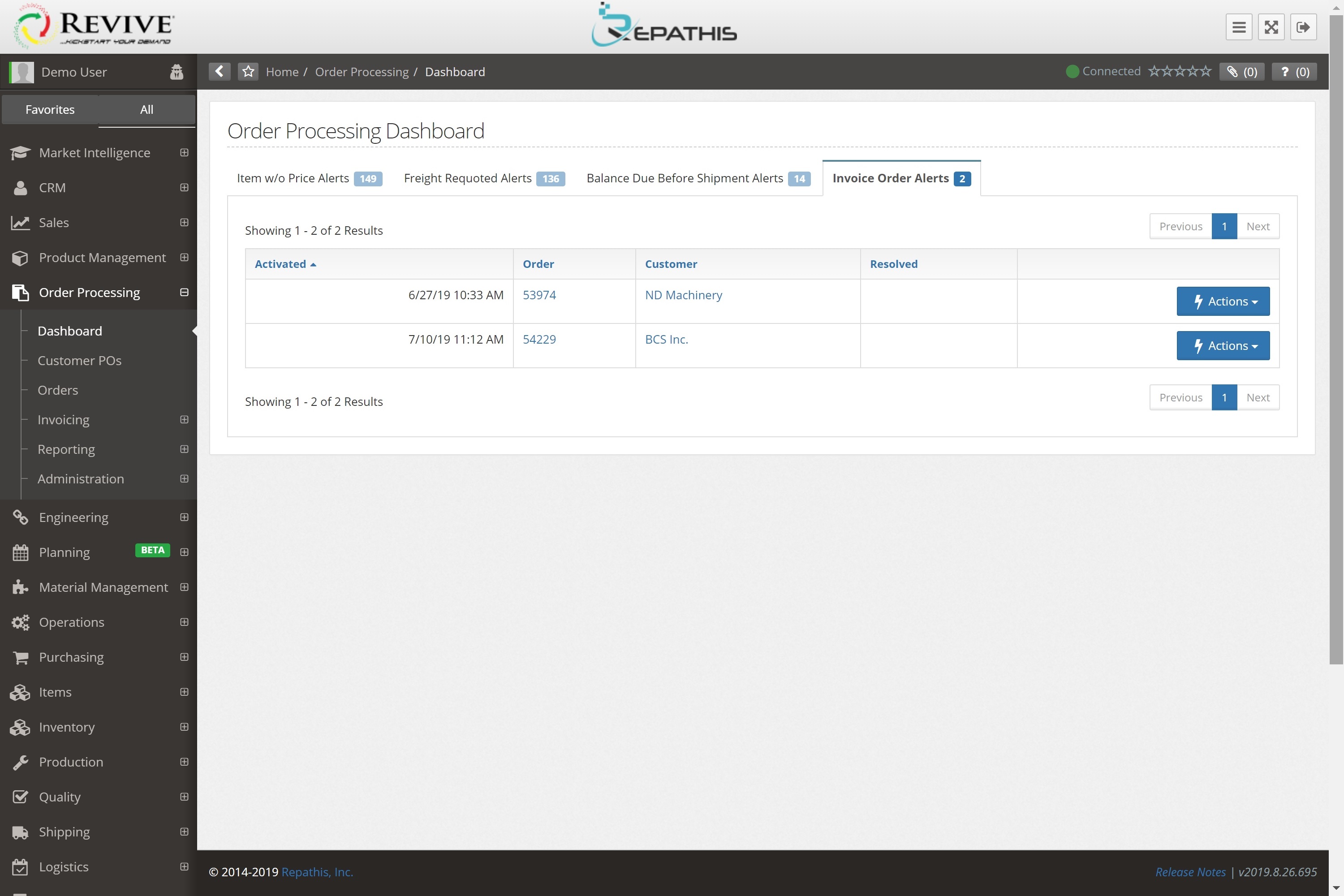Open Actions dropdown for order 53974
Screen dimensions: 1344x896
pyautogui.click(x=1223, y=301)
